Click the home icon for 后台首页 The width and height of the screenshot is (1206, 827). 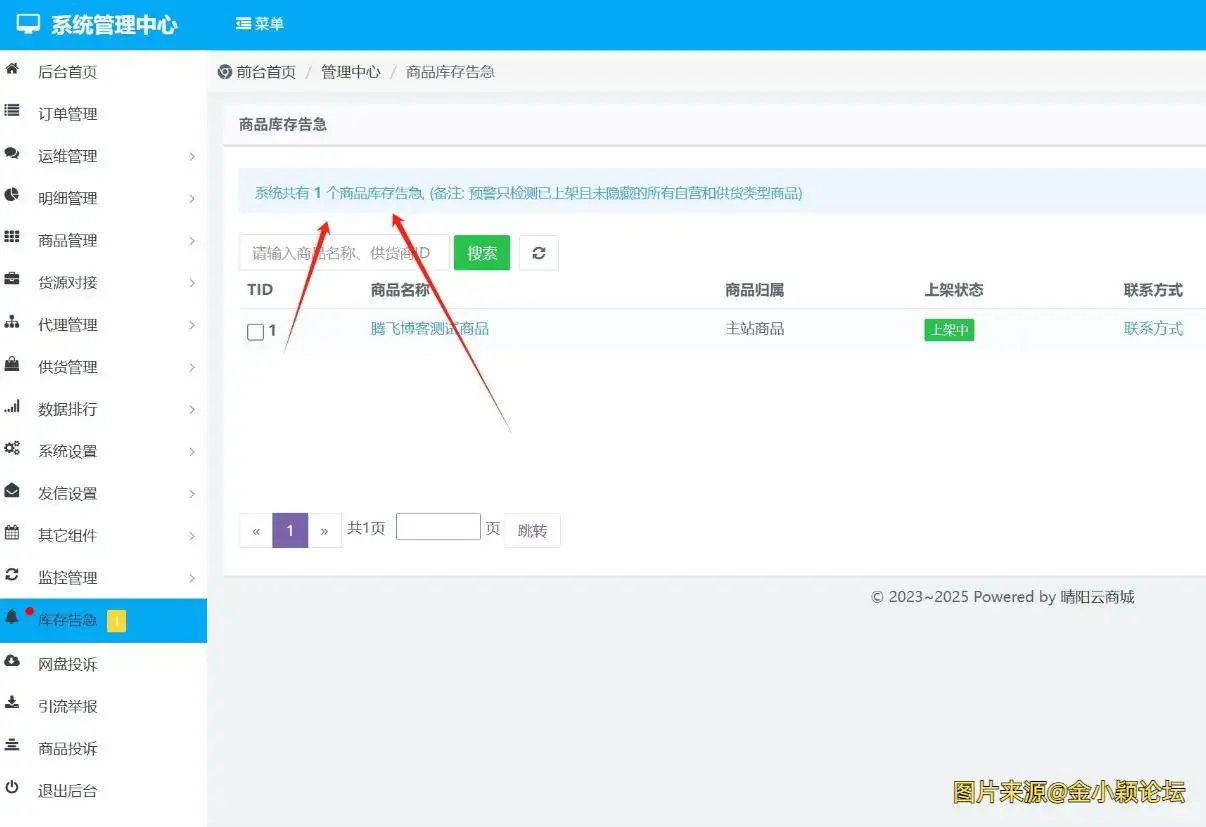(12, 71)
